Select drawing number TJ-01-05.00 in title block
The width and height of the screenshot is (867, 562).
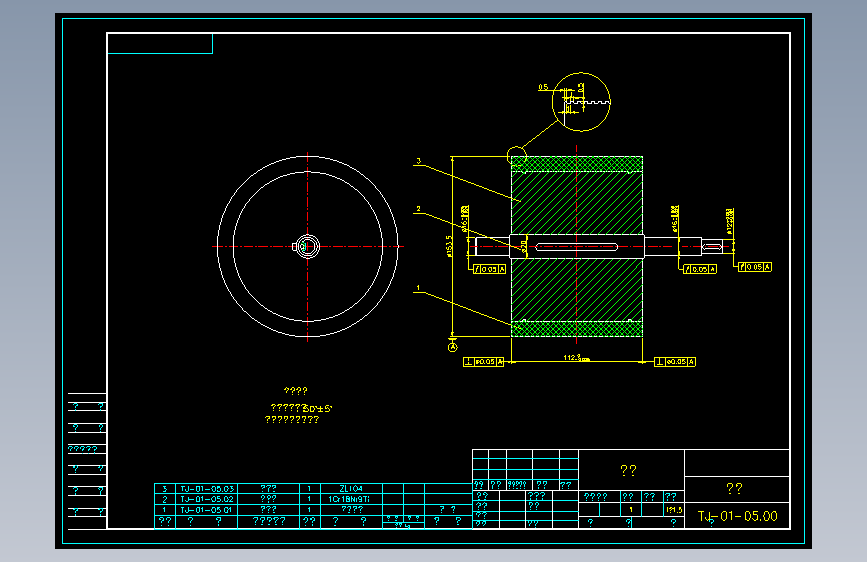pyautogui.click(x=738, y=516)
